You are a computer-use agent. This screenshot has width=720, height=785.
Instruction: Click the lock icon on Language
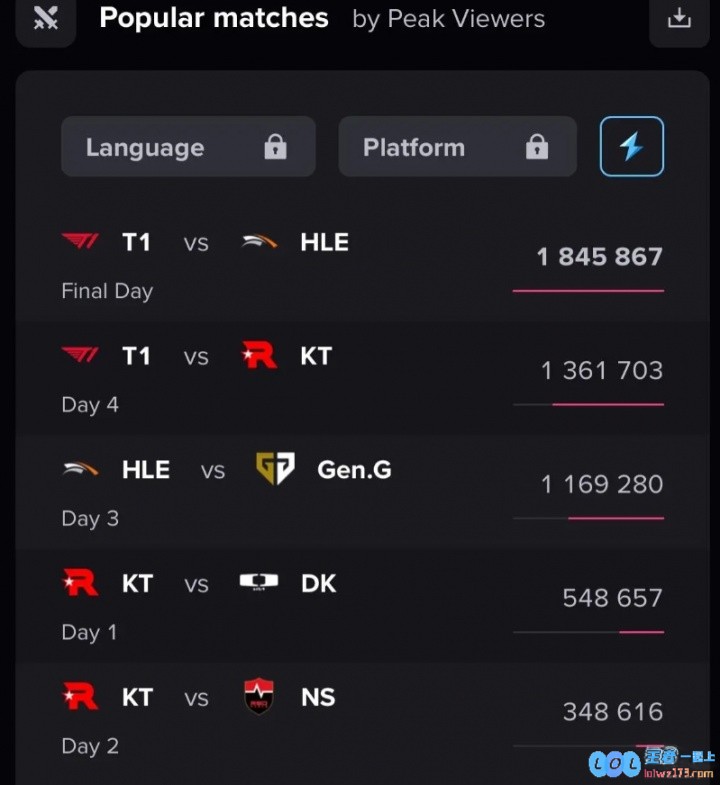(x=275, y=147)
